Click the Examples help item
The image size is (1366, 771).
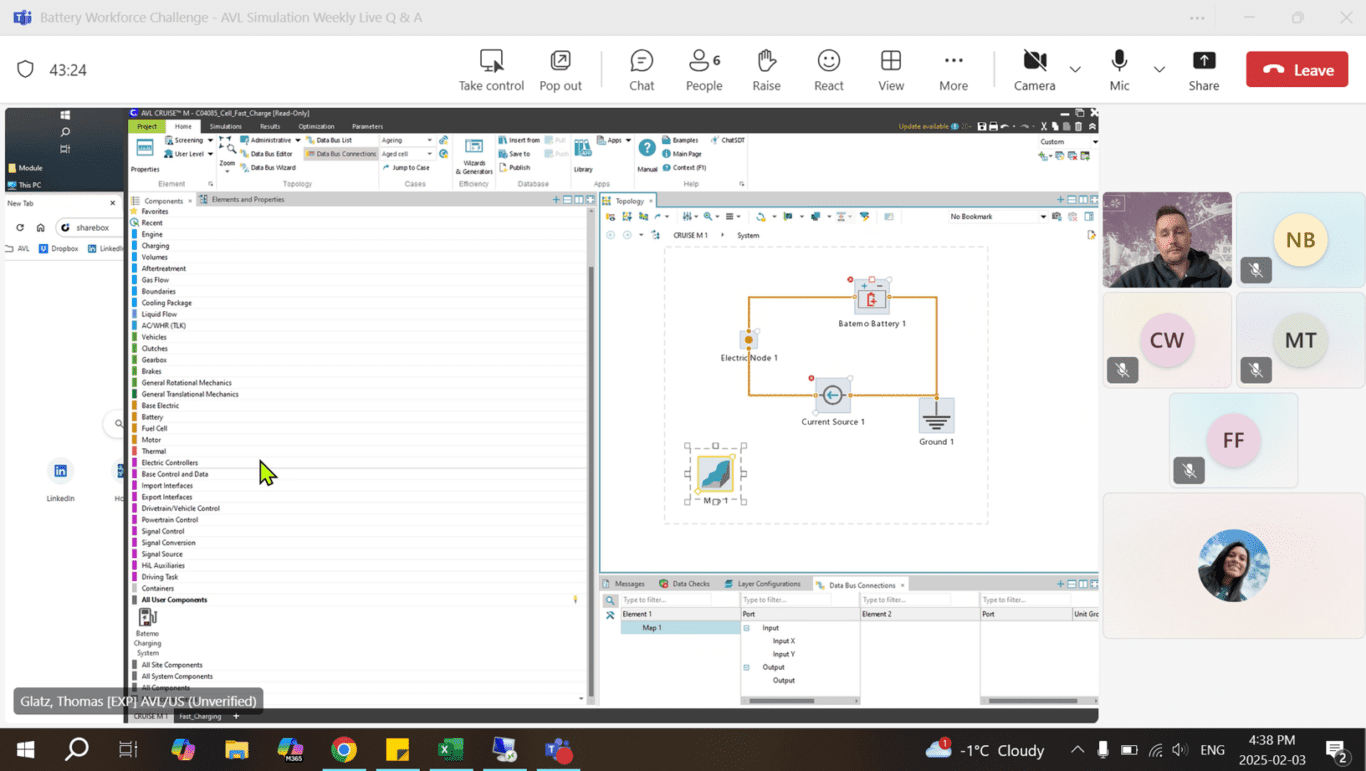pos(679,140)
